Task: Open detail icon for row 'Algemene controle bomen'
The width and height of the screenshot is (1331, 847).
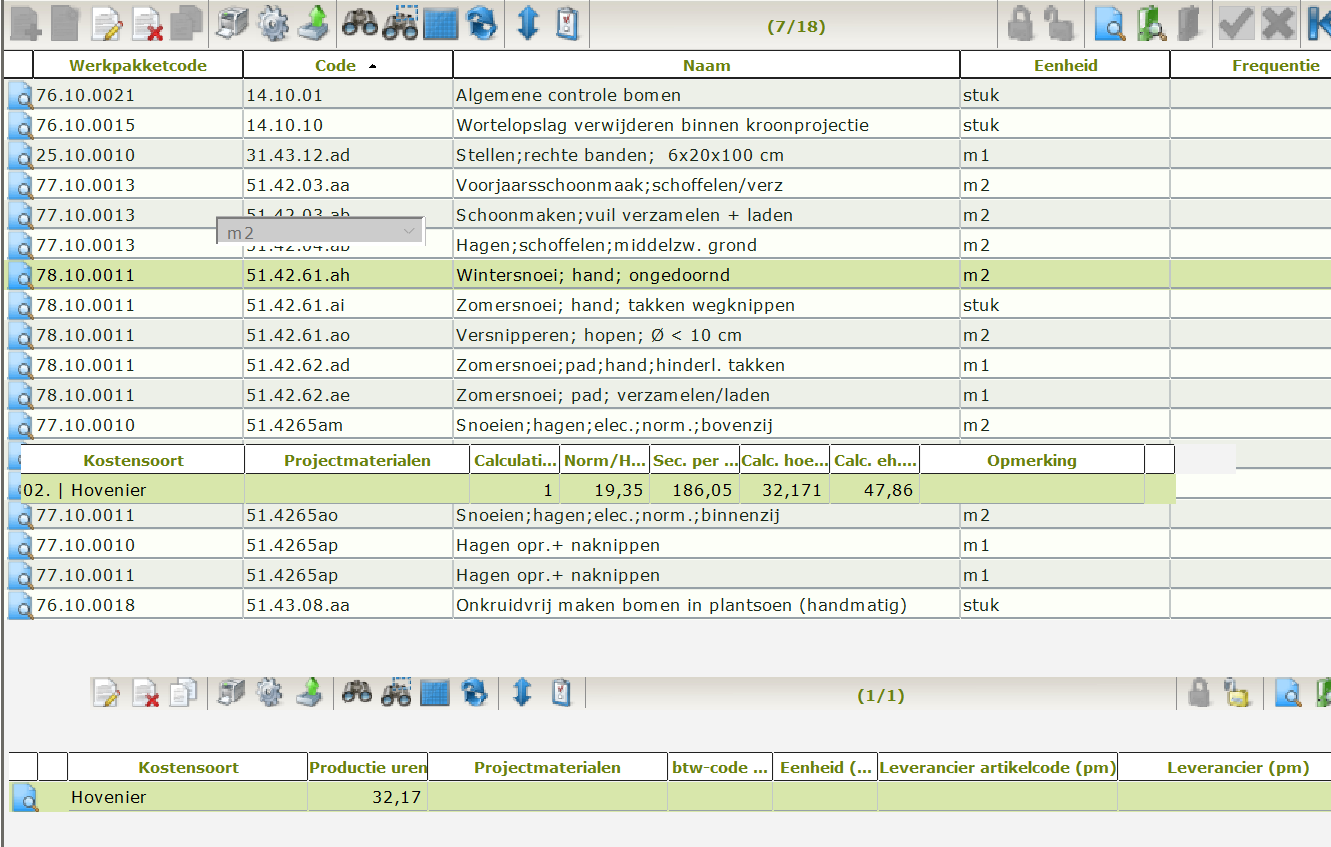Action: 20,96
